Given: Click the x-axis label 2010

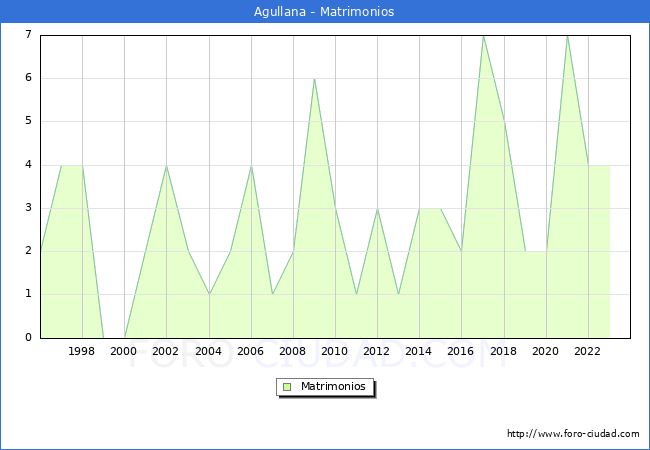Looking at the screenshot, I should coord(335,351).
